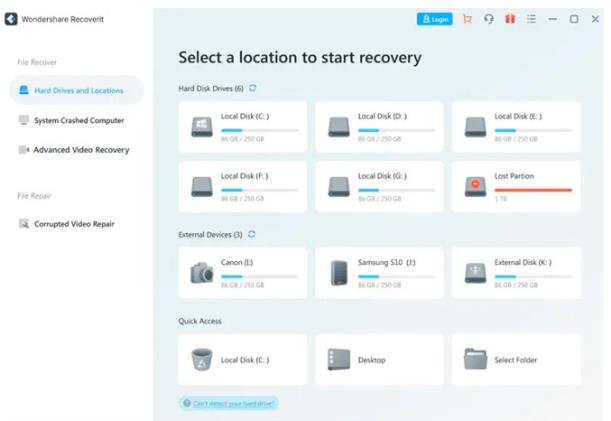Image resolution: width=611 pixels, height=421 pixels.
Task: Switch to Advanced Video Recovery
Action: pos(80,150)
